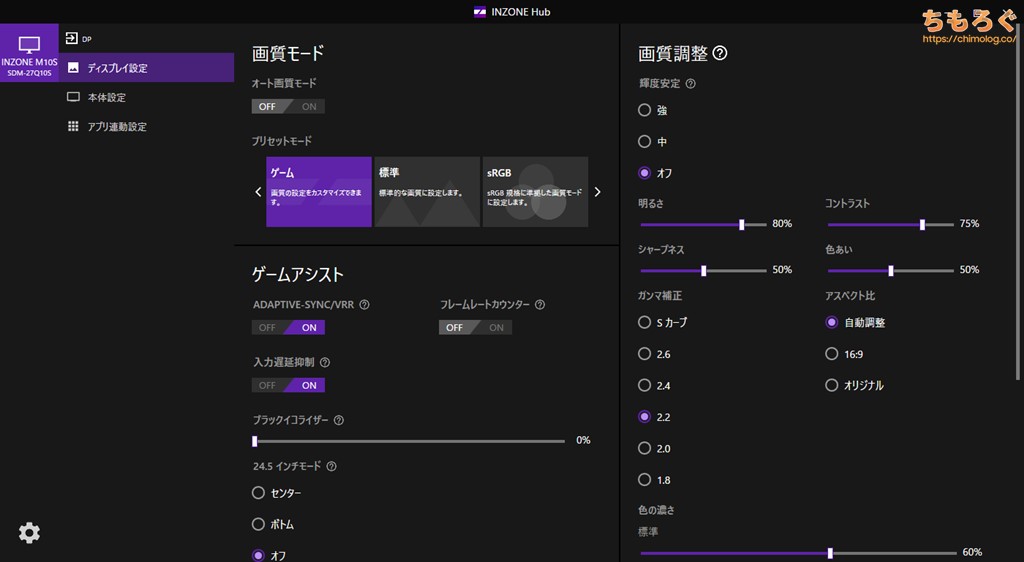Select gamma 2.2 radio button
Image resolution: width=1024 pixels, height=562 pixels.
pos(645,416)
